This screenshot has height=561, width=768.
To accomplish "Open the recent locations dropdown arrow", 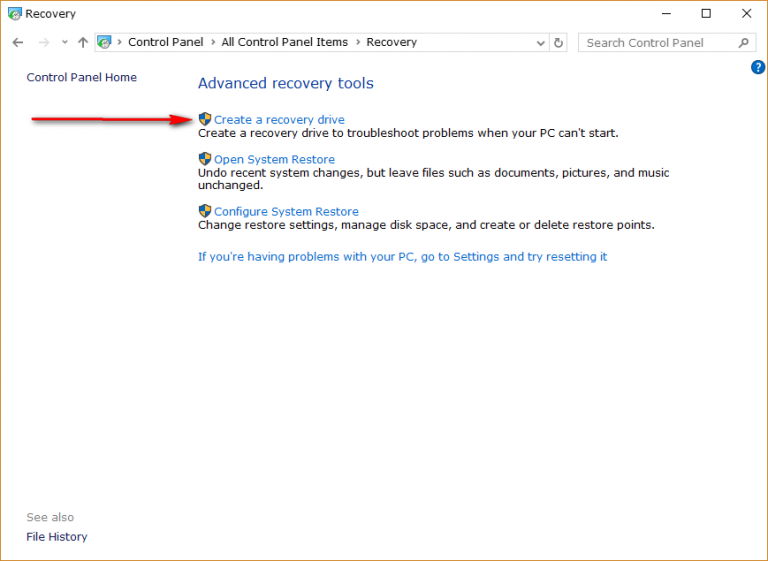I will (x=65, y=43).
